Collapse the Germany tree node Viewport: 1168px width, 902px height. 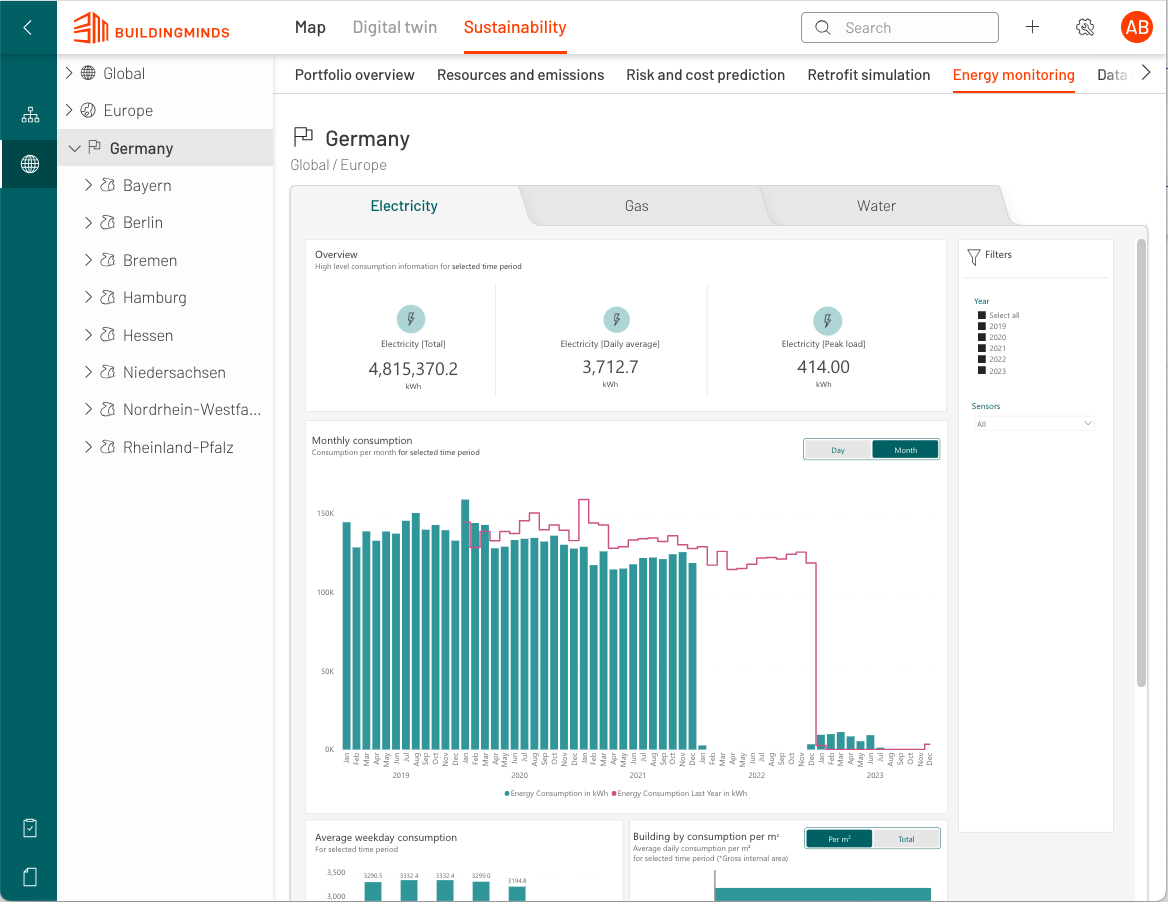point(74,148)
